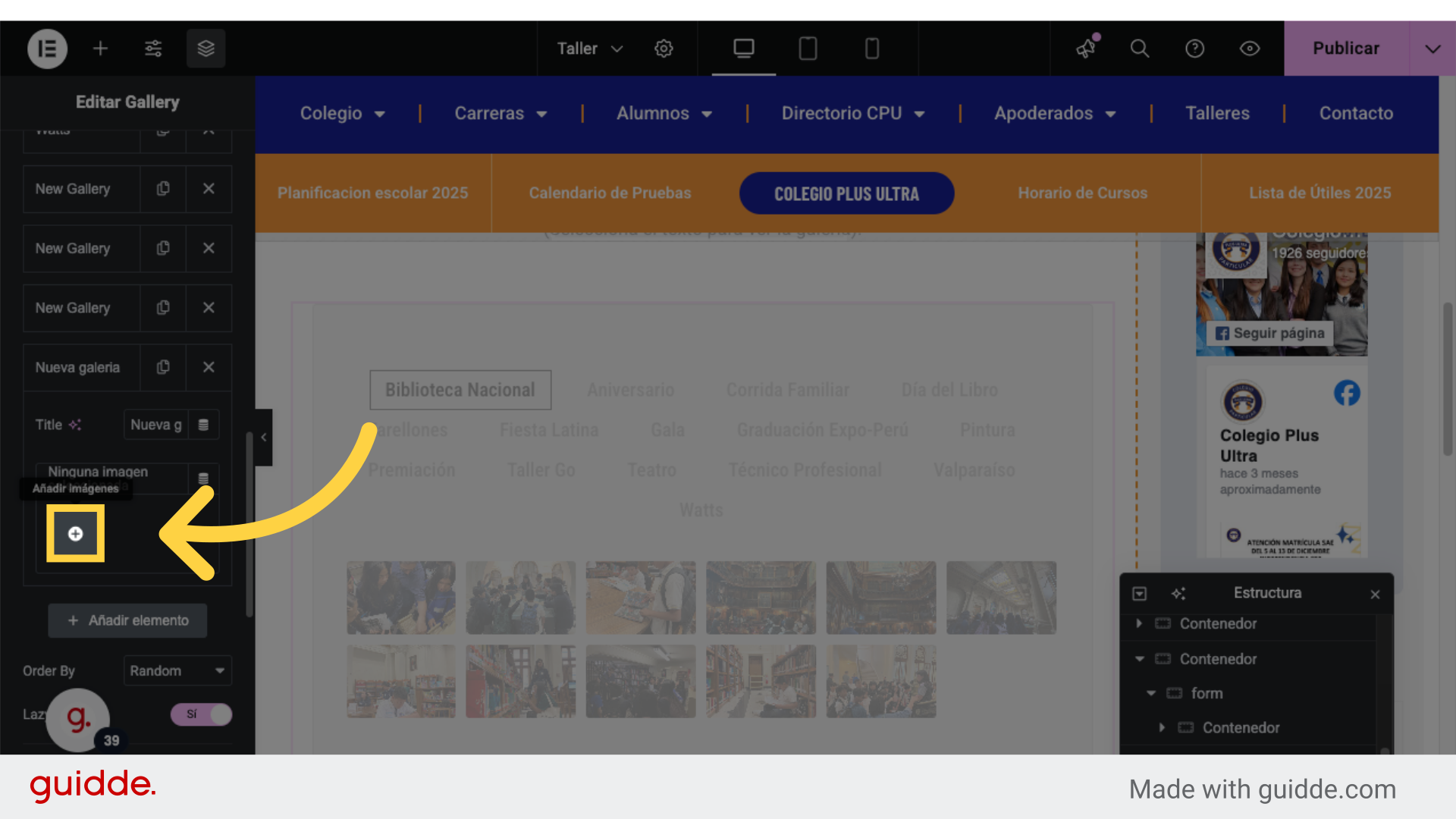Open the Taller document dropdown
Image resolution: width=1456 pixels, height=819 pixels.
point(590,49)
